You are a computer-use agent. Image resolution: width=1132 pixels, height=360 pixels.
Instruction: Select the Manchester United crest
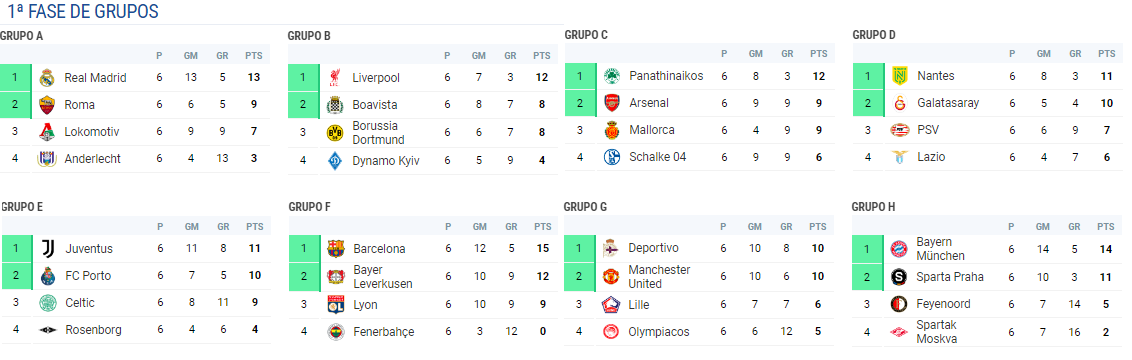[611, 277]
